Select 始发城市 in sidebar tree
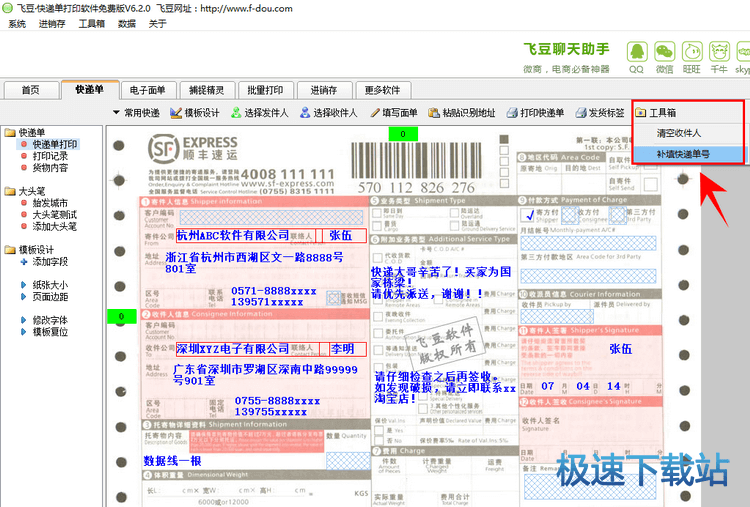 50,203
